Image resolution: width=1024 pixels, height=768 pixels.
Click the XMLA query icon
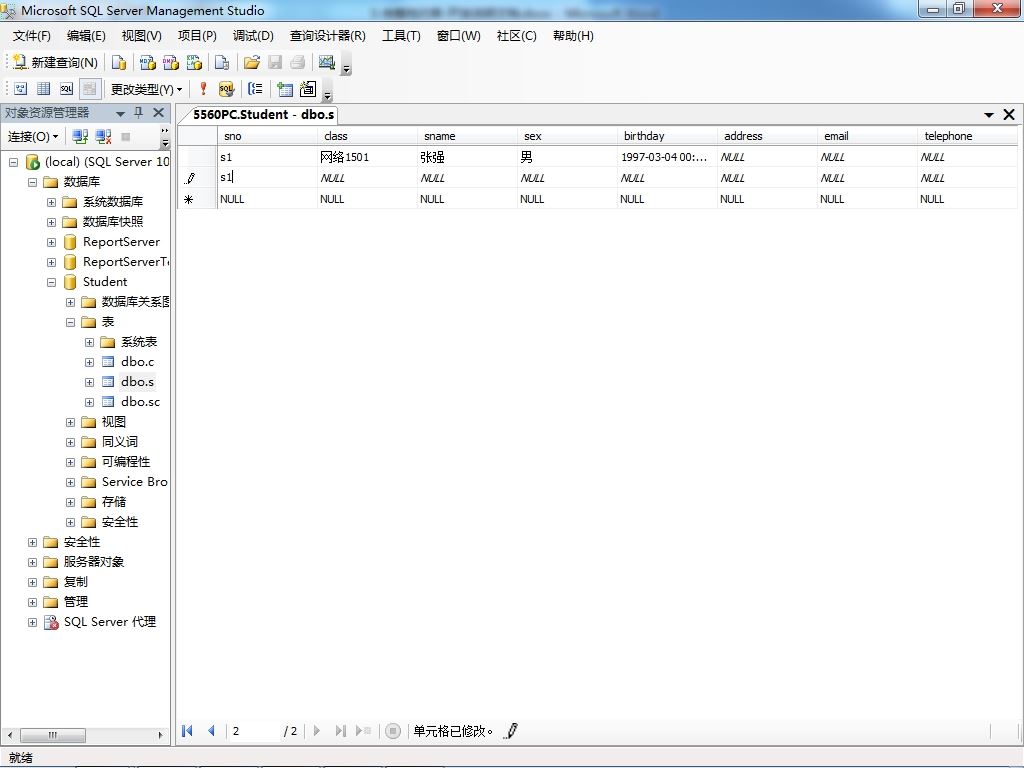point(194,62)
